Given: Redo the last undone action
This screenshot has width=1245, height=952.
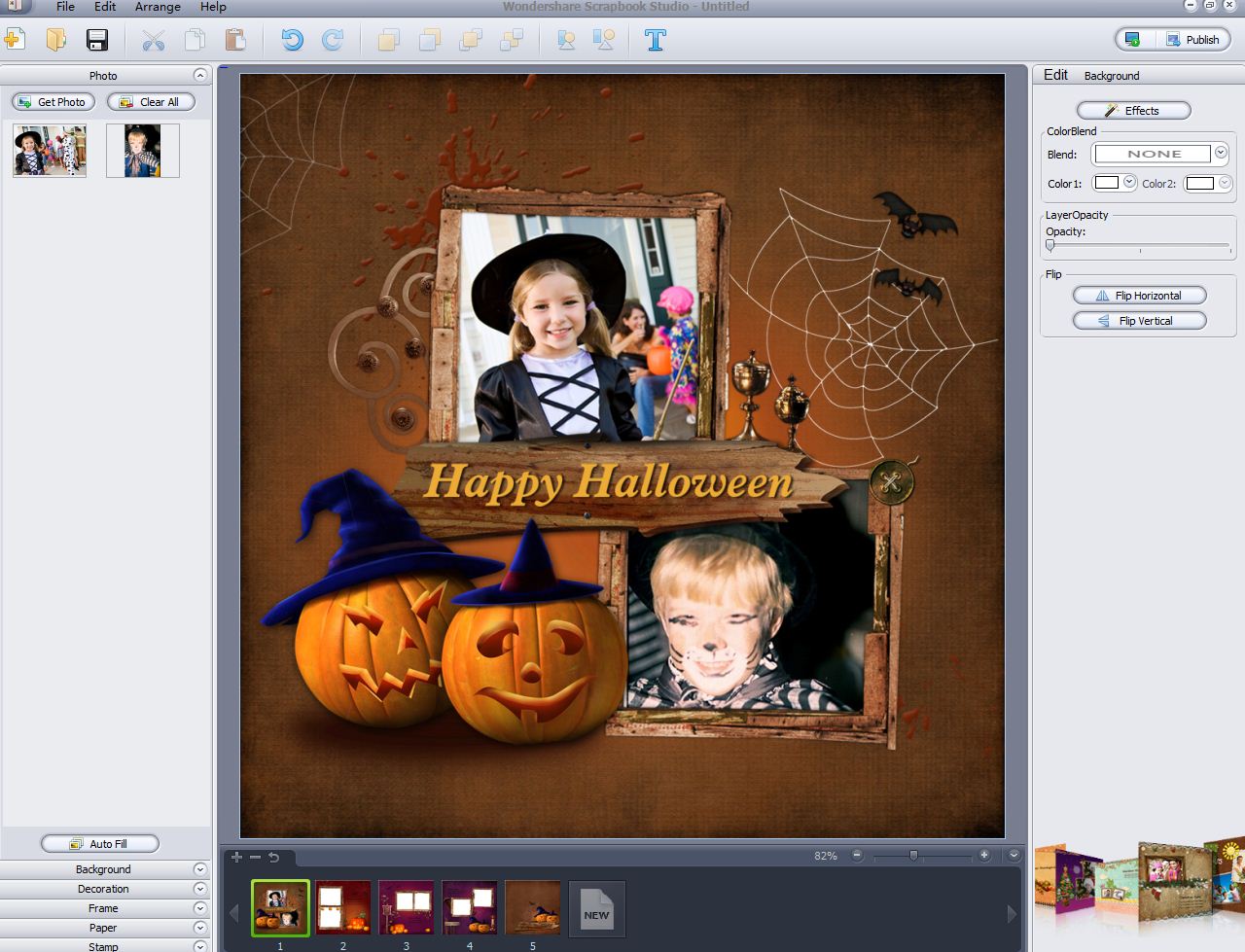Looking at the screenshot, I should point(333,40).
